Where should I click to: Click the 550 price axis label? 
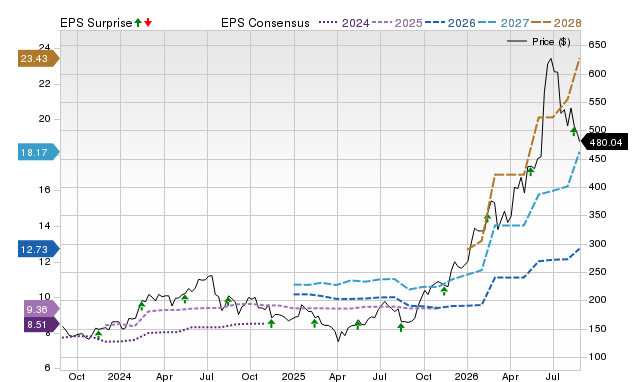point(597,102)
